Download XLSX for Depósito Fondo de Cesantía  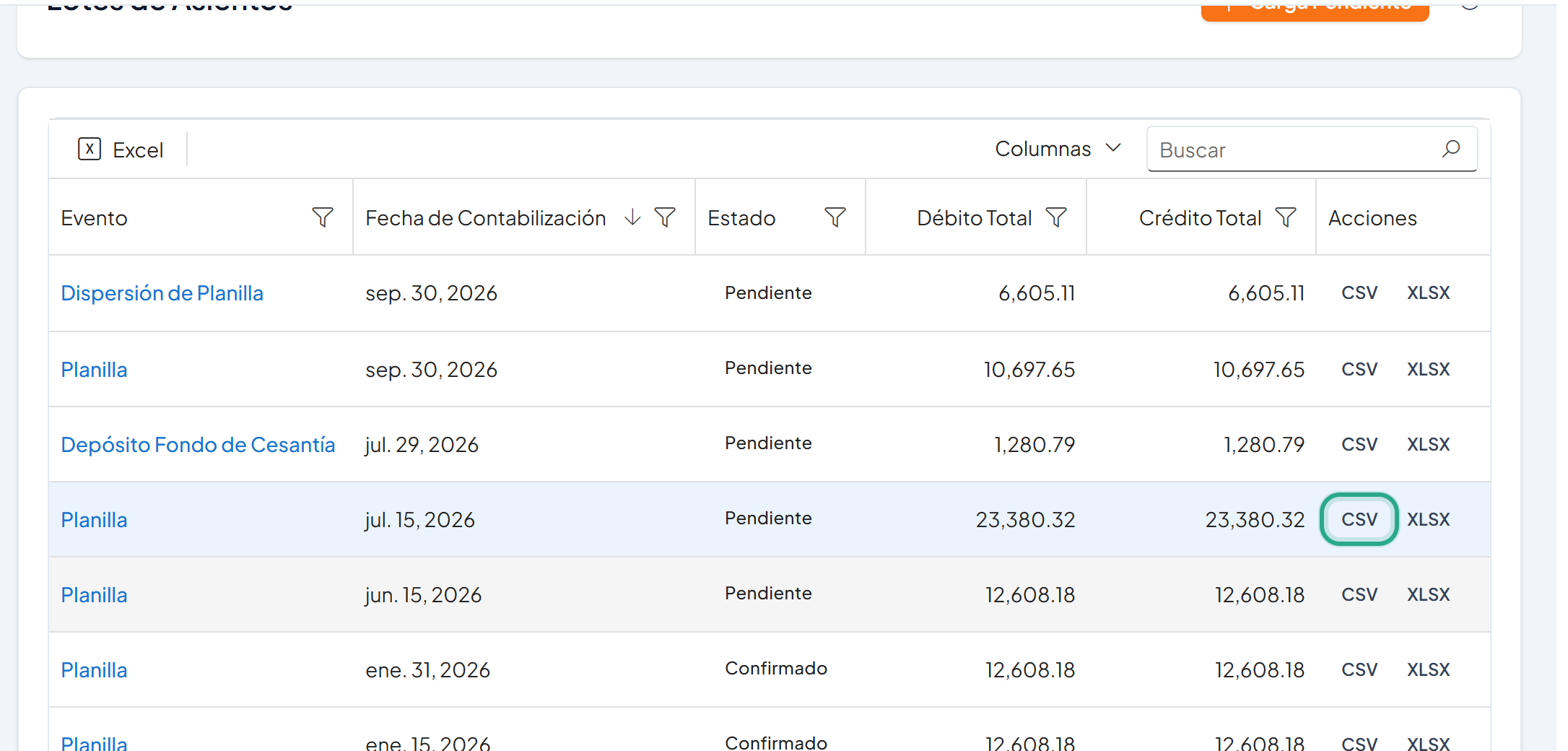[x=1428, y=445]
